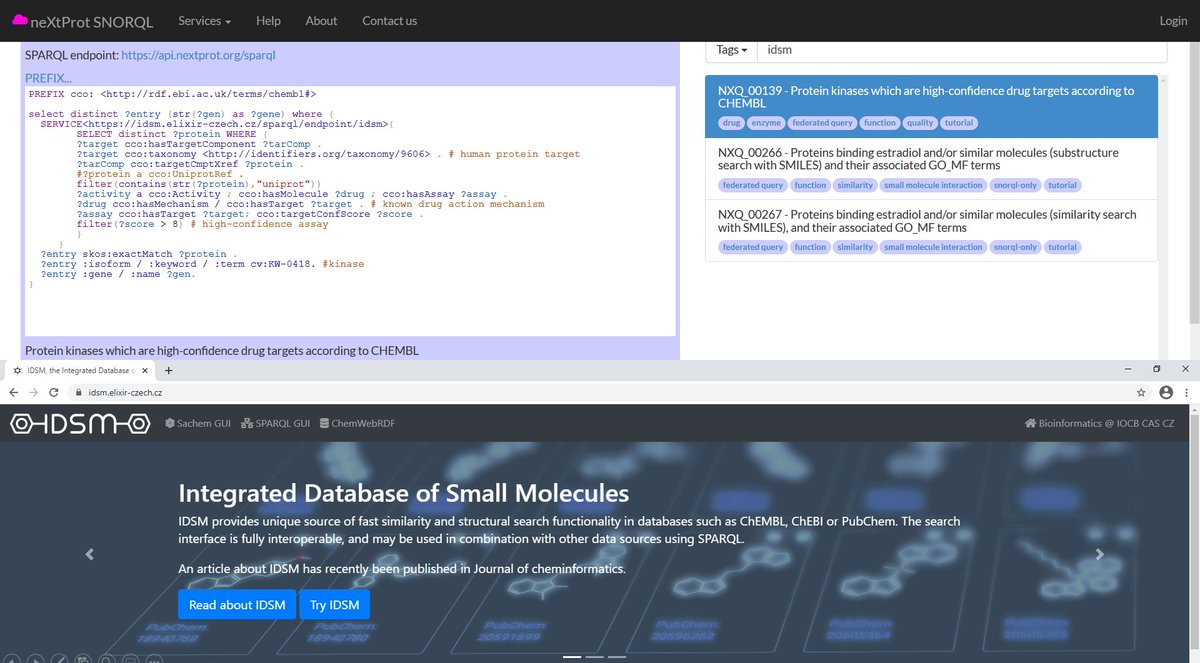Click the snorql-only tag on NXQ_00267
Viewport: 1200px width, 663px height.
point(1016,247)
